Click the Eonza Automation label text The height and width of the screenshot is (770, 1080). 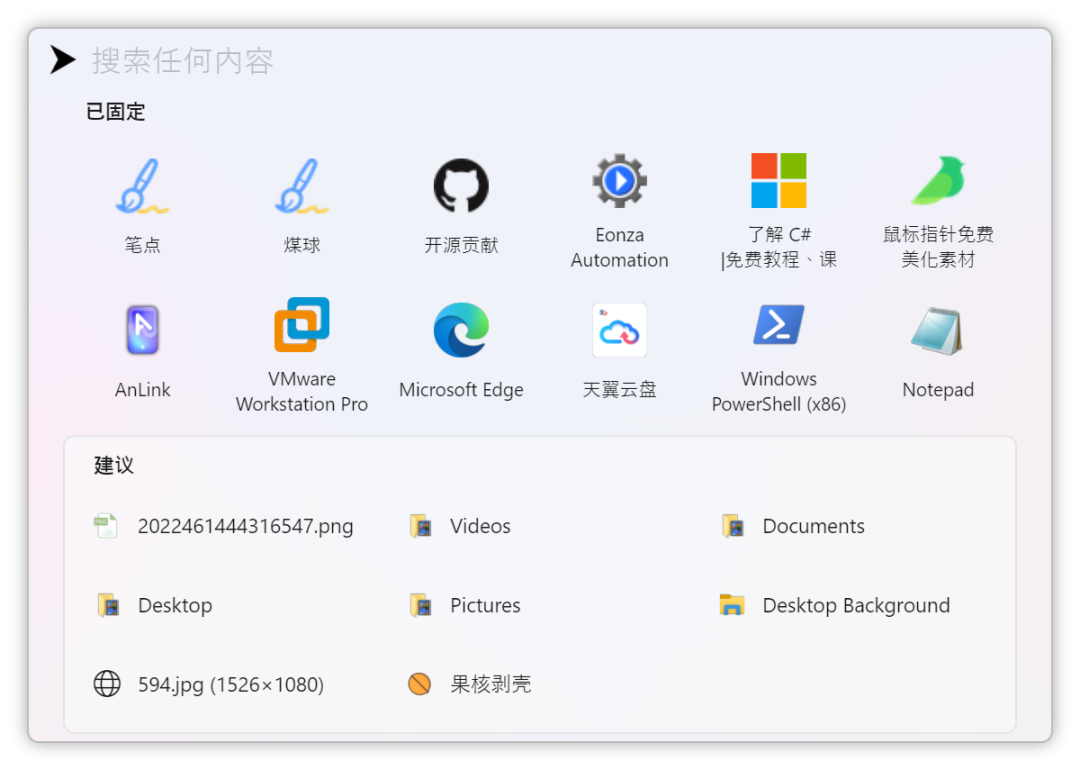[619, 247]
